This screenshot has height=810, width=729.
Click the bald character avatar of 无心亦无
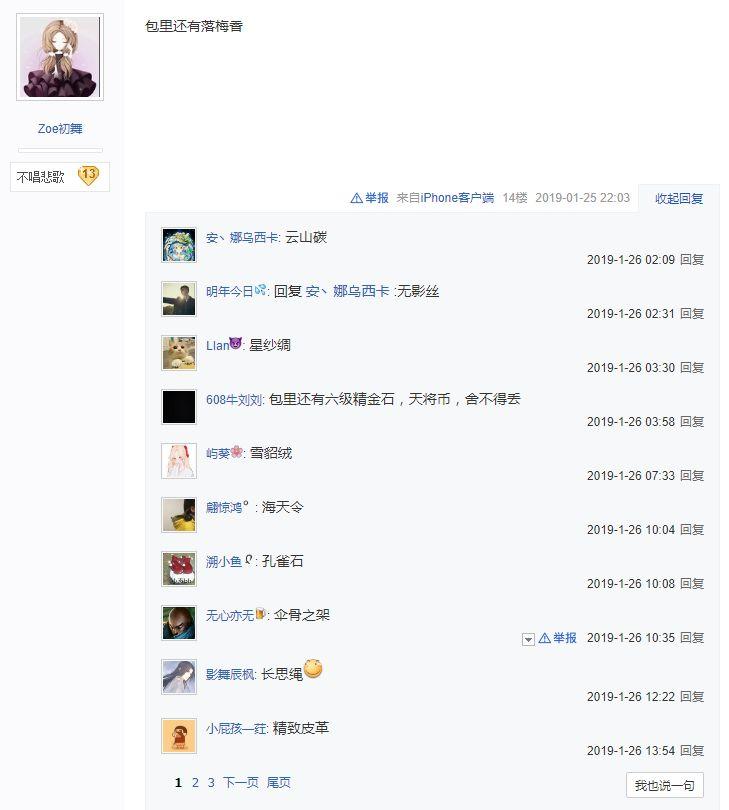179,623
